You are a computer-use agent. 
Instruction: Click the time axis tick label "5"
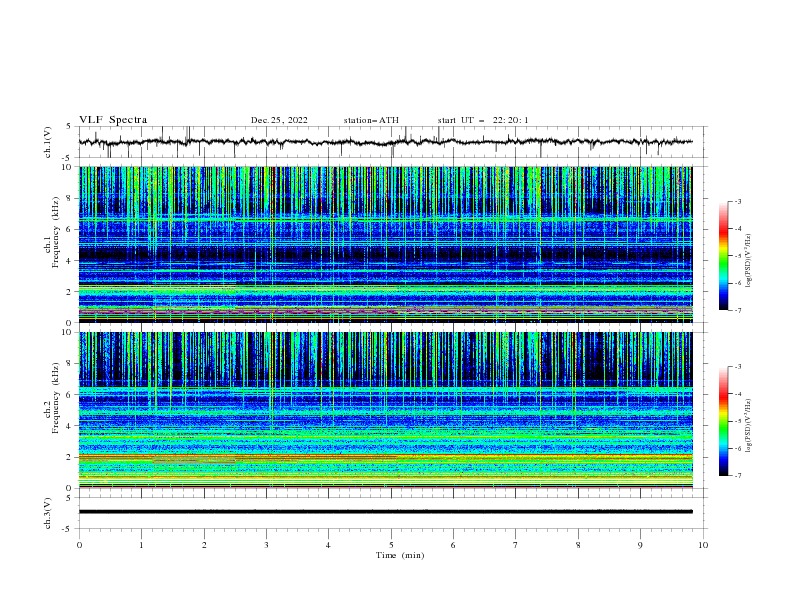click(x=391, y=545)
